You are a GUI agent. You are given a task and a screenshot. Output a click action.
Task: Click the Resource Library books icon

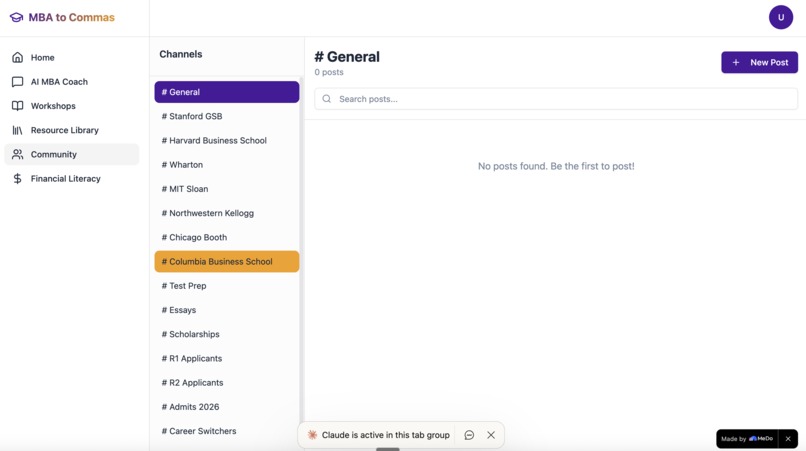coord(17,130)
